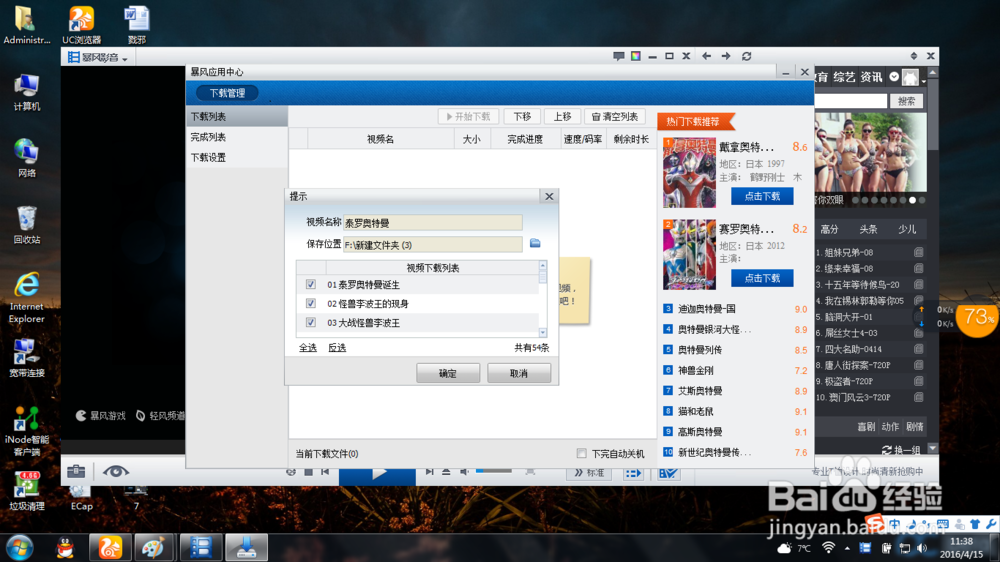Click the 开始下载 button

pyautogui.click(x=469, y=117)
